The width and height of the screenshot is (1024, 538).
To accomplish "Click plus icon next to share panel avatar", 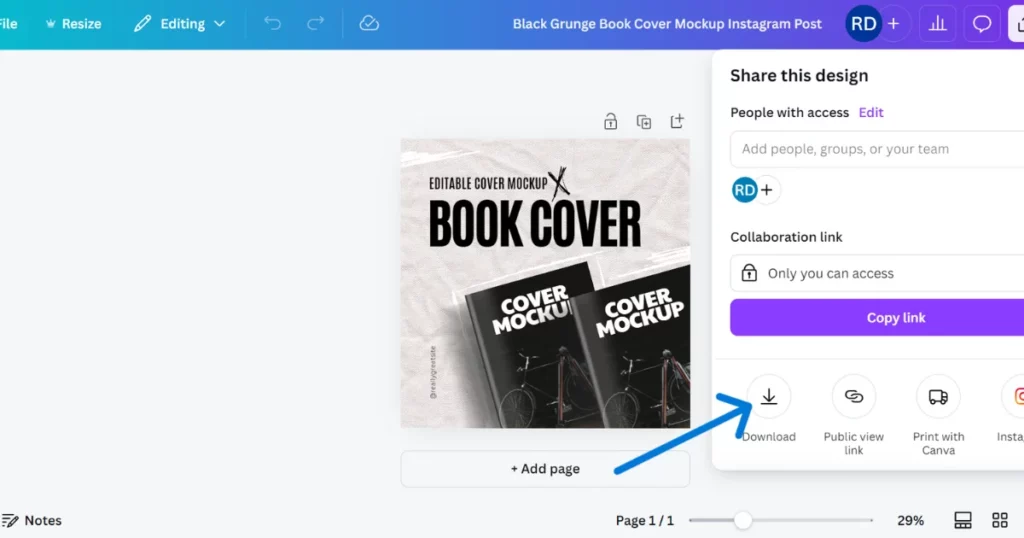I will tap(767, 190).
